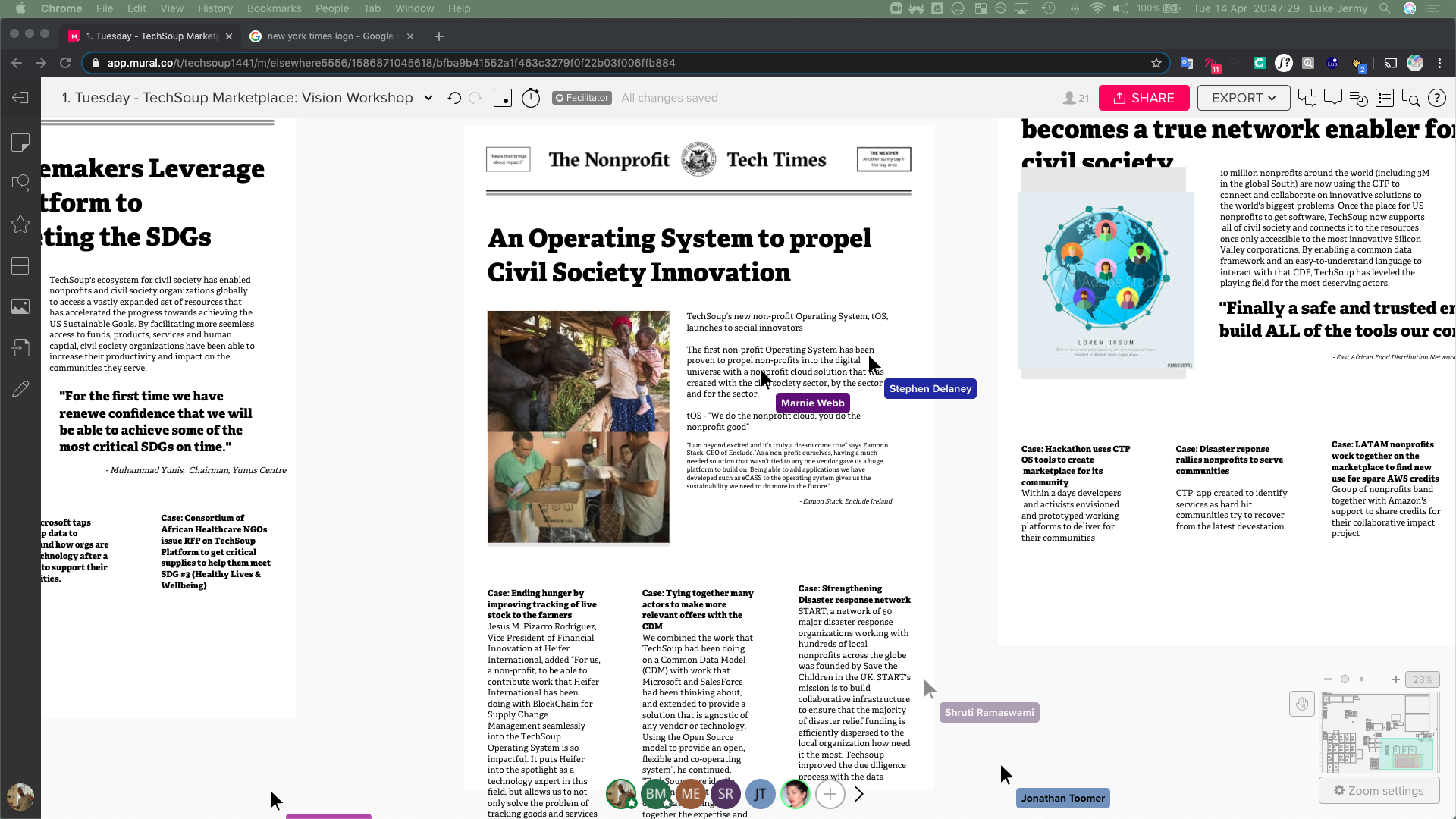Open the help question mark icon
The image size is (1456, 819).
1436,98
